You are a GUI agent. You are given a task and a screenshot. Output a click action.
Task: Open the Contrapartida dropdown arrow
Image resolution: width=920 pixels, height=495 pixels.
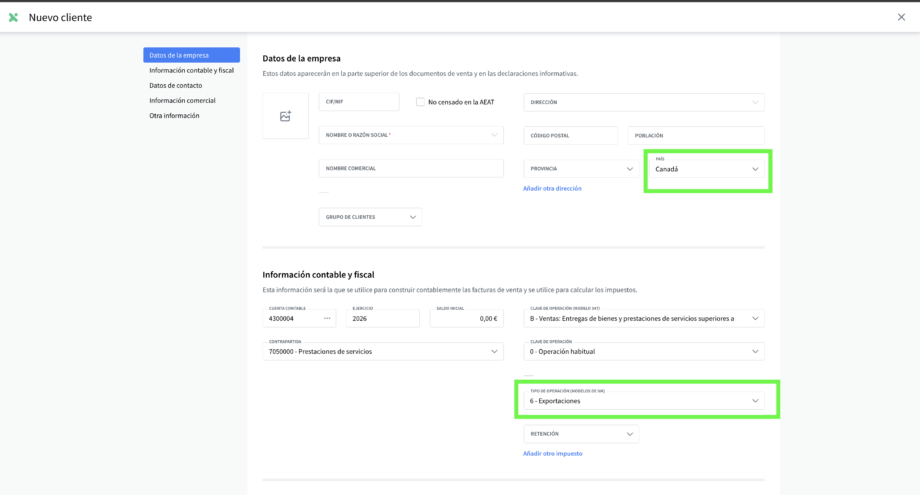click(x=494, y=352)
